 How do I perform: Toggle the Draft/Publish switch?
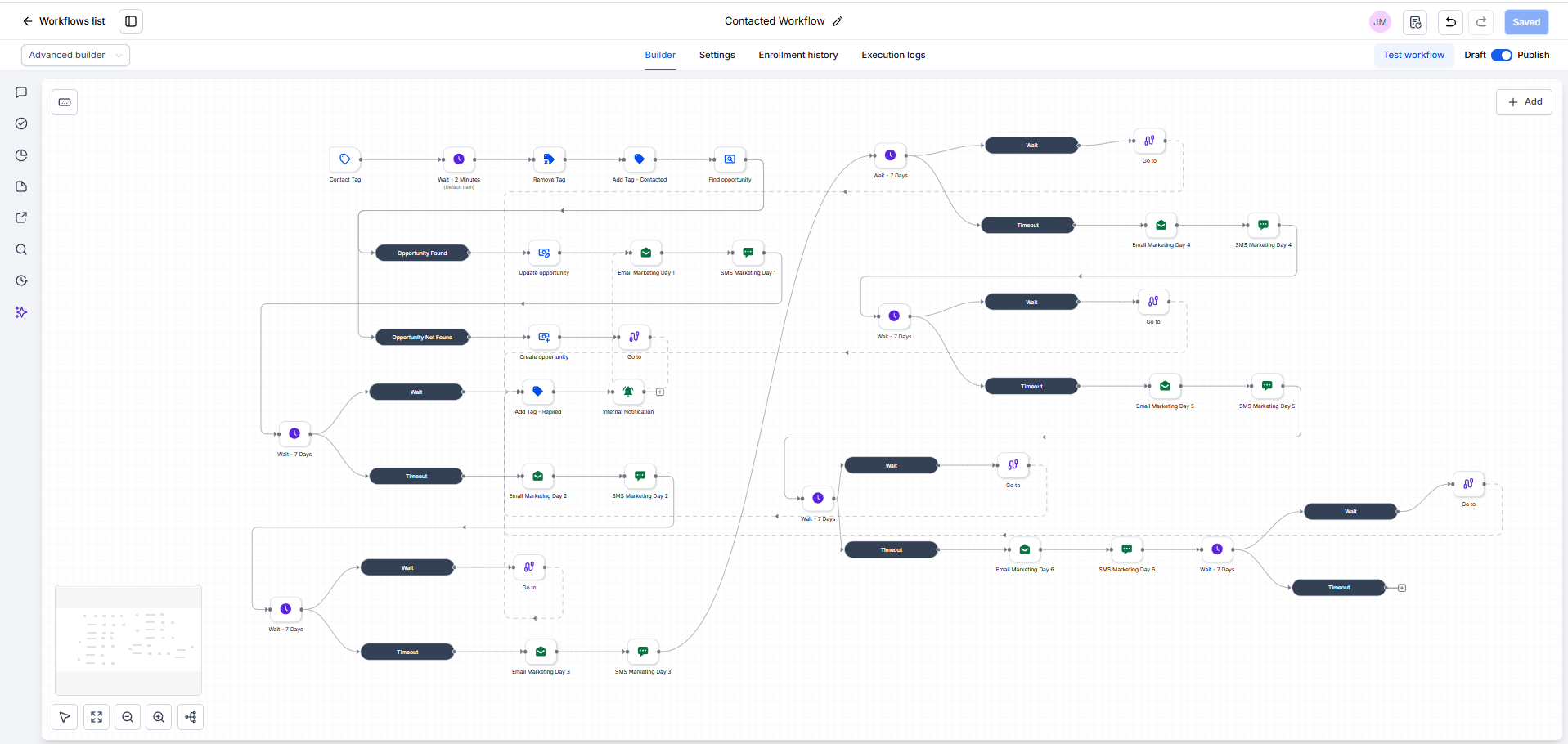1502,55
